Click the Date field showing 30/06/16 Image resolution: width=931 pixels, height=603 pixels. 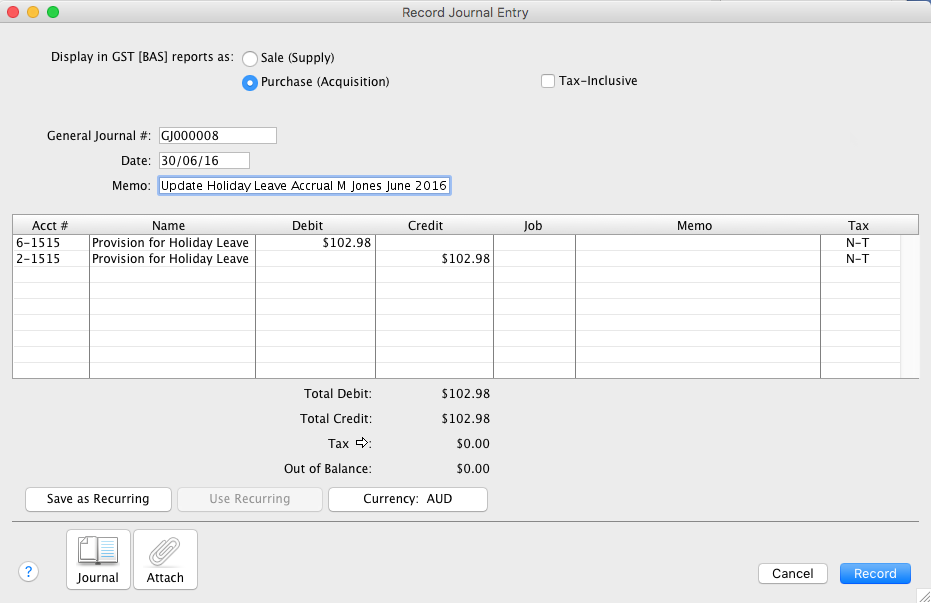pyautogui.click(x=204, y=160)
